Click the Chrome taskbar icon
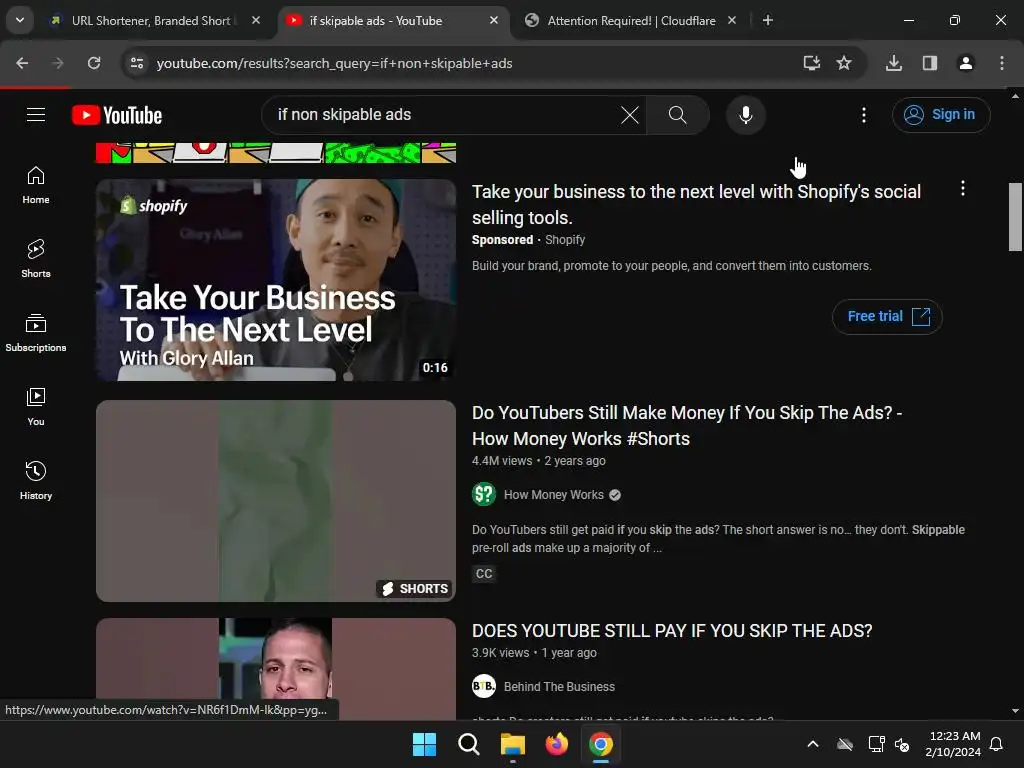 point(601,744)
